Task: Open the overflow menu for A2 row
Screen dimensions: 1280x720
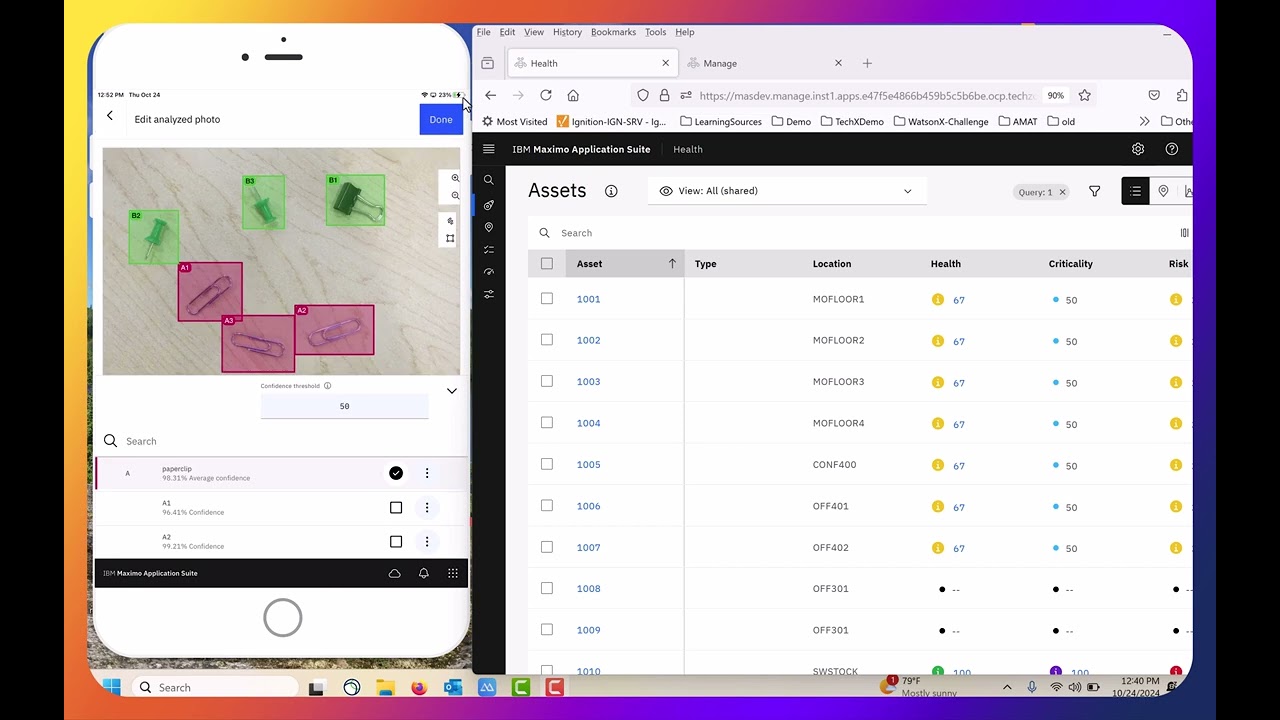Action: pos(427,542)
